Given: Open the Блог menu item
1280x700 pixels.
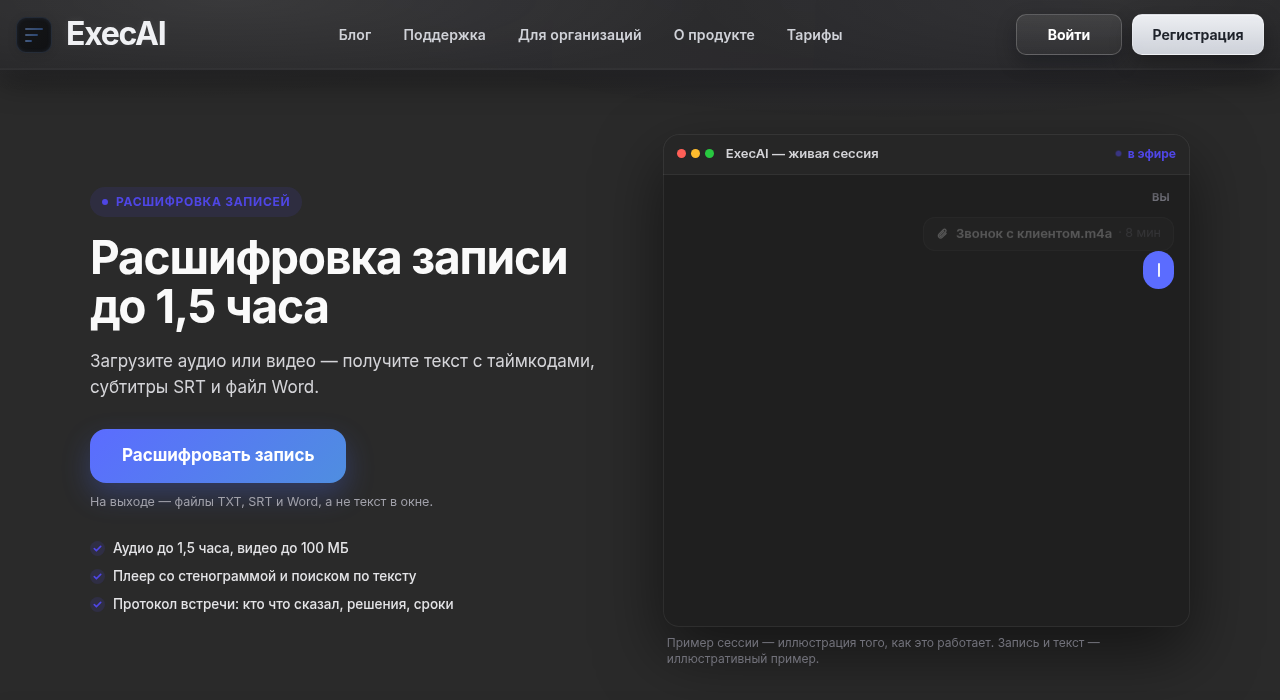Looking at the screenshot, I should [355, 35].
